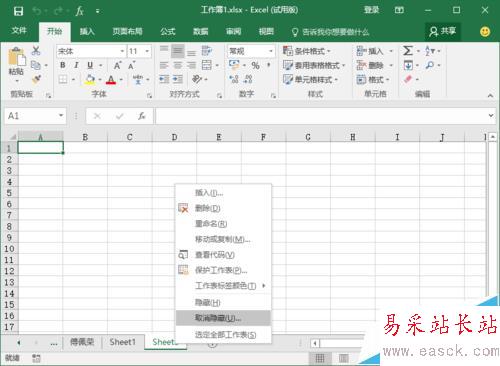Apply yellow fill color bucket
The image size is (500, 366).
click(89, 79)
